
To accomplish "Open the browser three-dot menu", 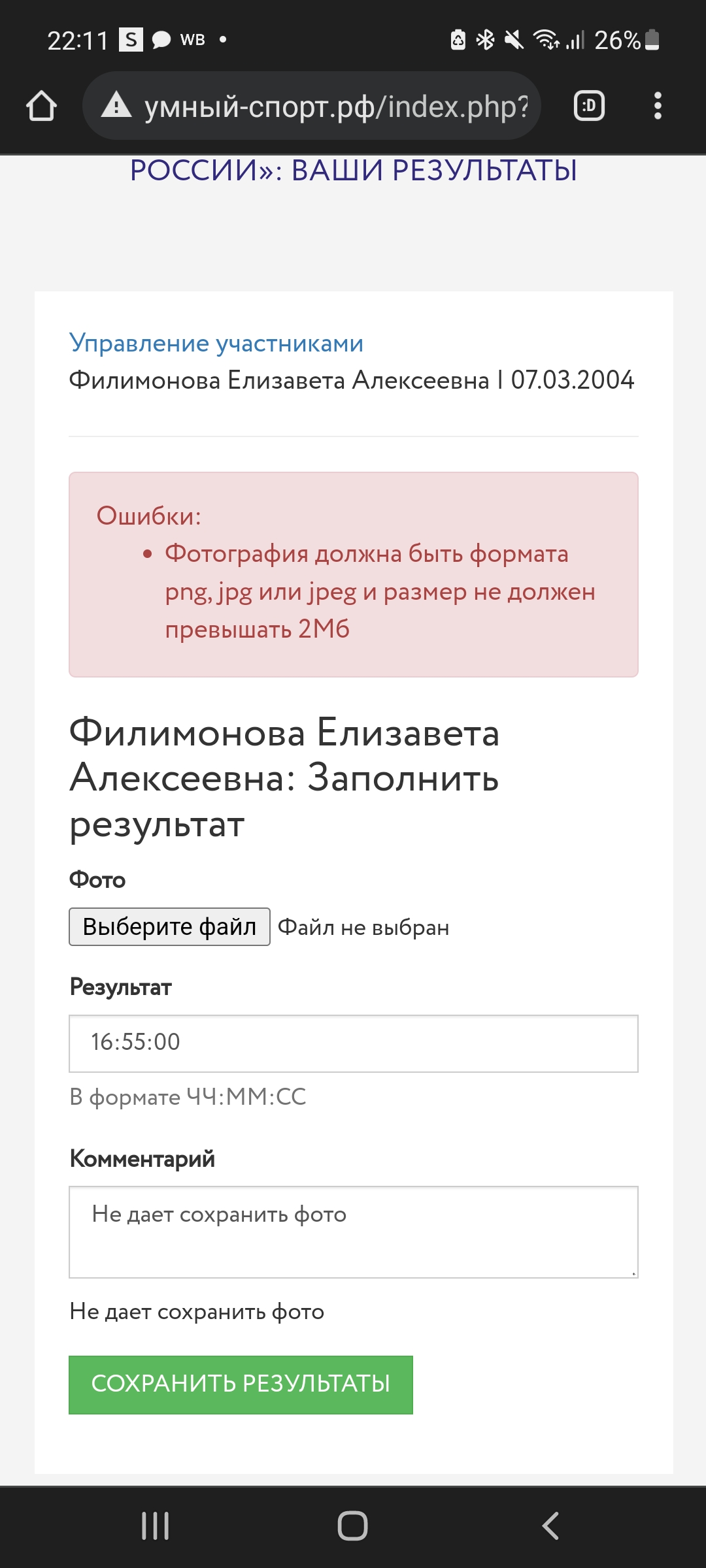I will click(658, 106).
